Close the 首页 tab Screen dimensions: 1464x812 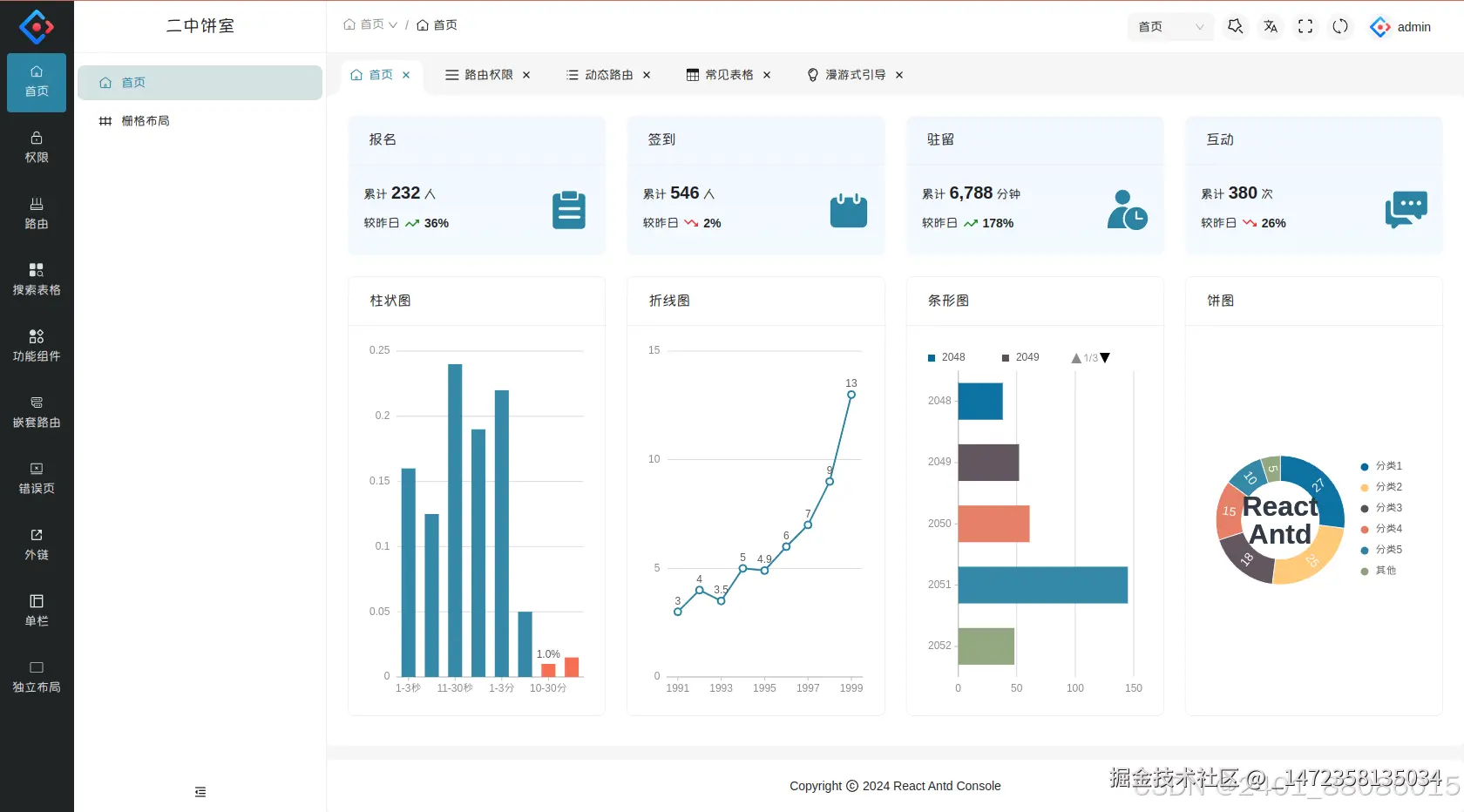click(406, 75)
